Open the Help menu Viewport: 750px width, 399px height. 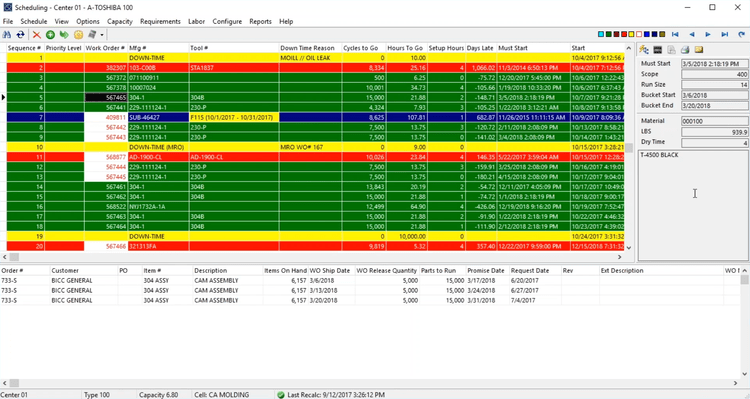click(286, 22)
